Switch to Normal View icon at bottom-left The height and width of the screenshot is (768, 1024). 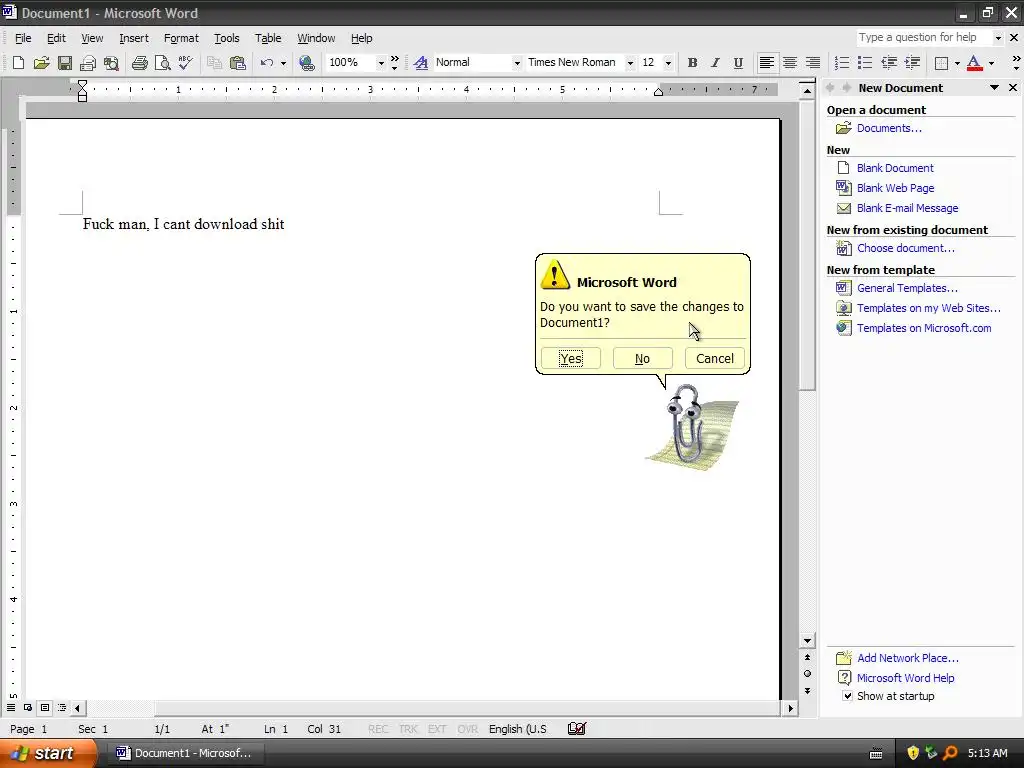pos(11,707)
